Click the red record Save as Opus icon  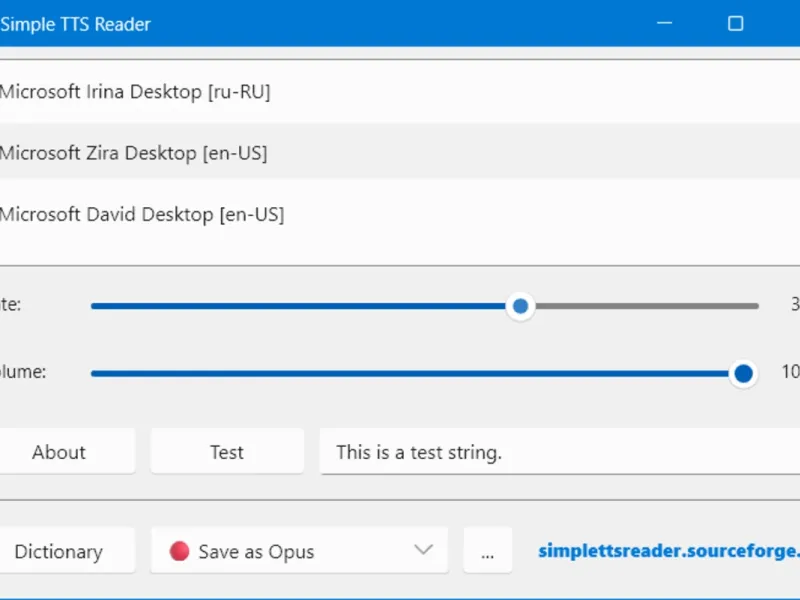tap(179, 551)
